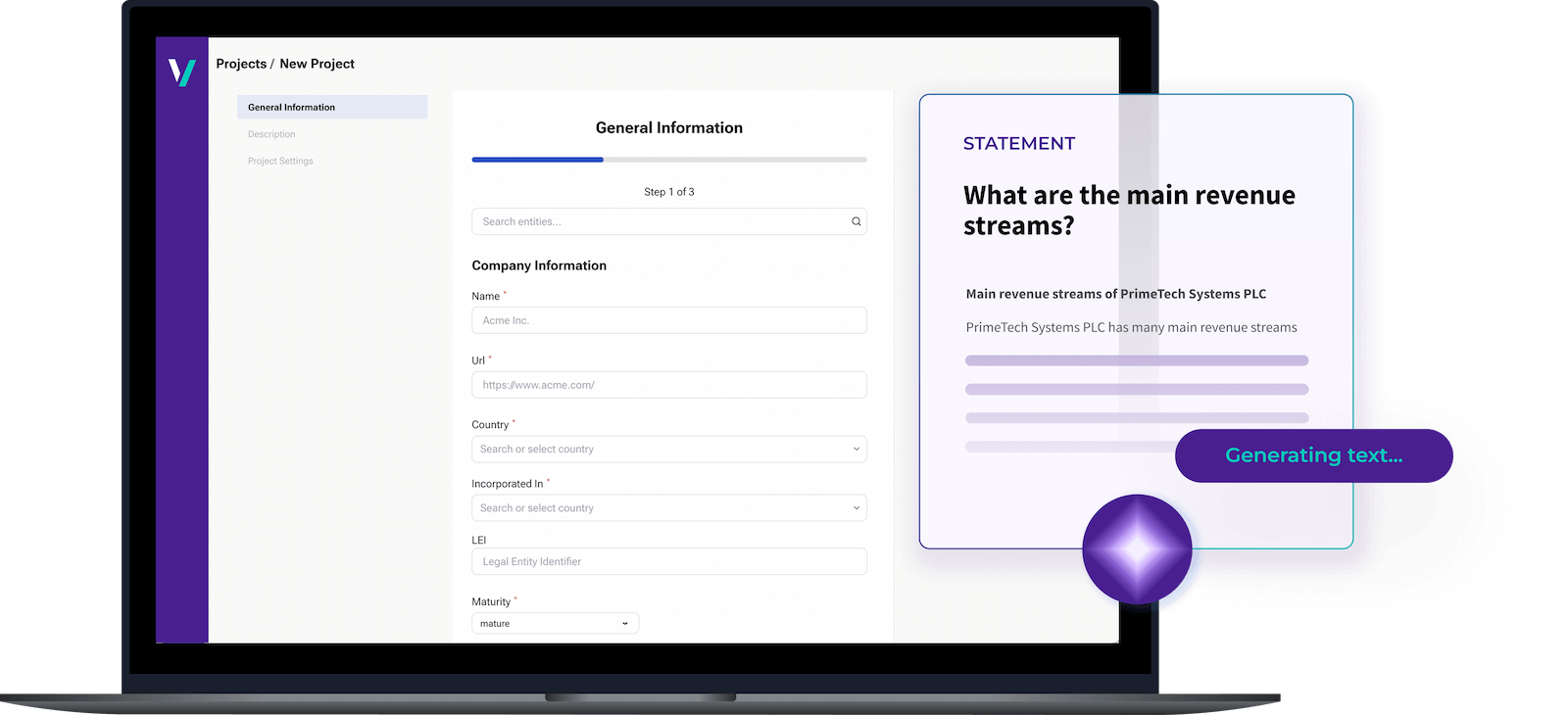Click the main revenue streams question heading
The width and height of the screenshot is (1568, 715).
(1128, 210)
